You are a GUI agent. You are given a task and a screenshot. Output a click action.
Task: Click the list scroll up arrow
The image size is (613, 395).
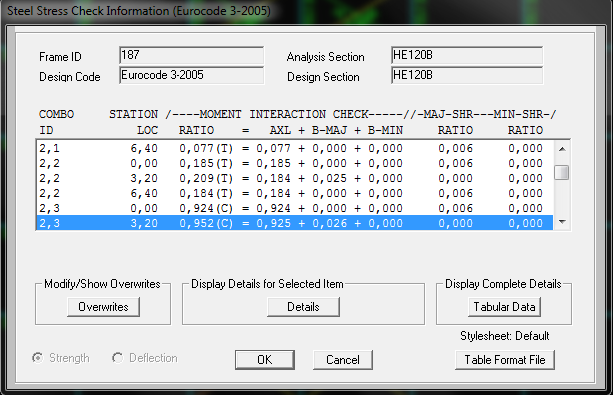(562, 149)
